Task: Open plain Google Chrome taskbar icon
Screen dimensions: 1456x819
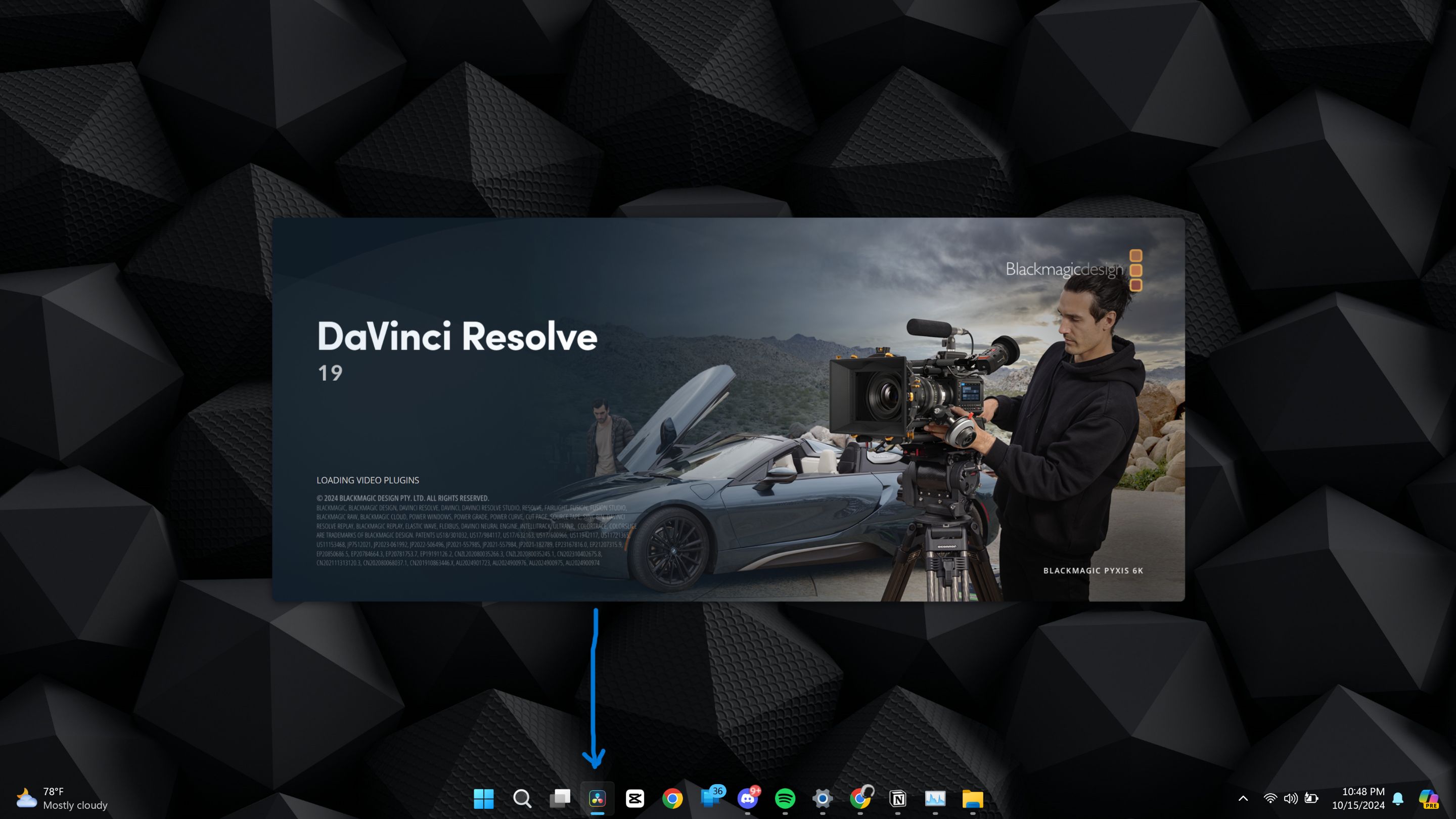Action: pyautogui.click(x=672, y=799)
